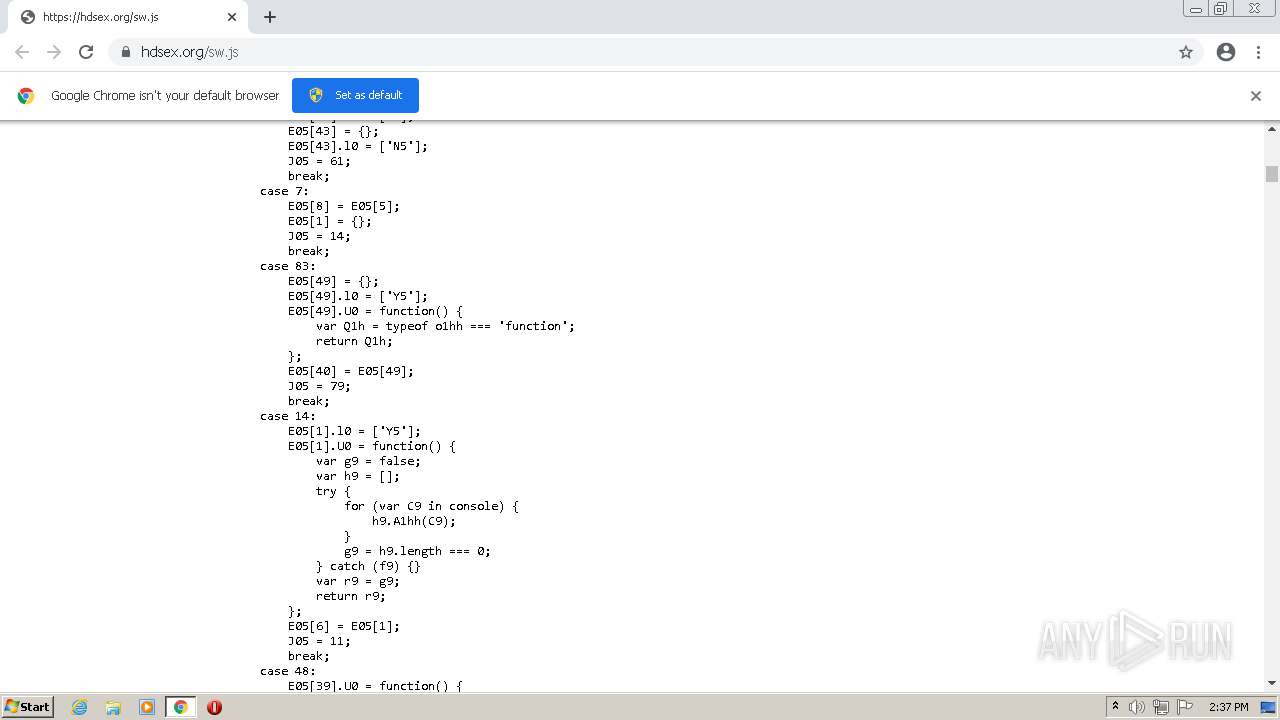The width and height of the screenshot is (1280, 720).
Task: Click the vertical scrollbar thumb
Action: [x=1272, y=174]
